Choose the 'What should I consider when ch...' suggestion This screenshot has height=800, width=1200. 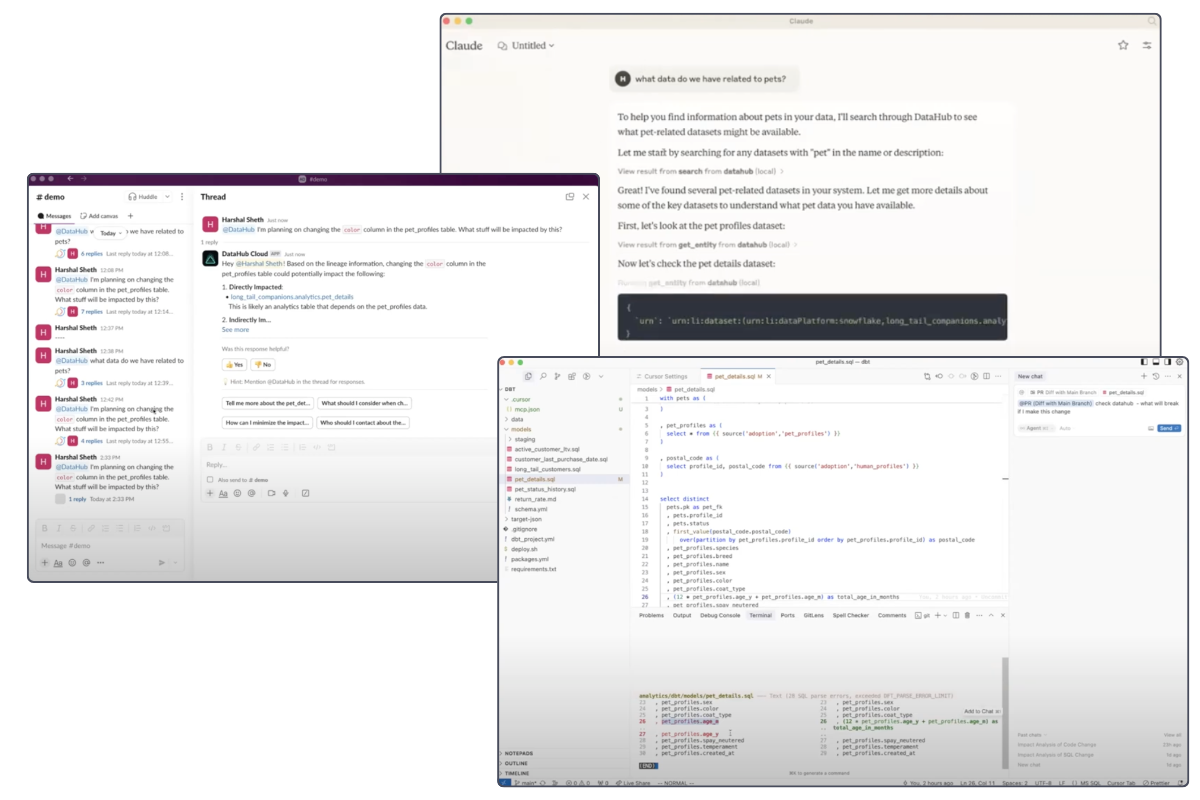tap(364, 403)
